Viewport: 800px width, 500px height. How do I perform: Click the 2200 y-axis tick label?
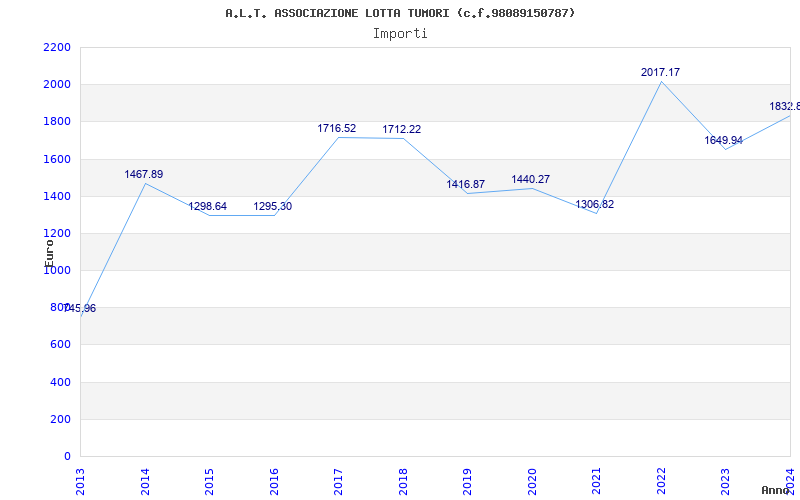coord(57,47)
